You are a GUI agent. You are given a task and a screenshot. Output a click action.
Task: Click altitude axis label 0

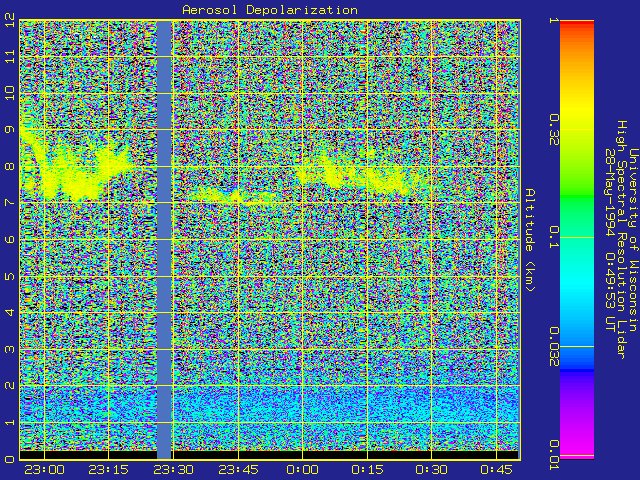tap(10, 459)
